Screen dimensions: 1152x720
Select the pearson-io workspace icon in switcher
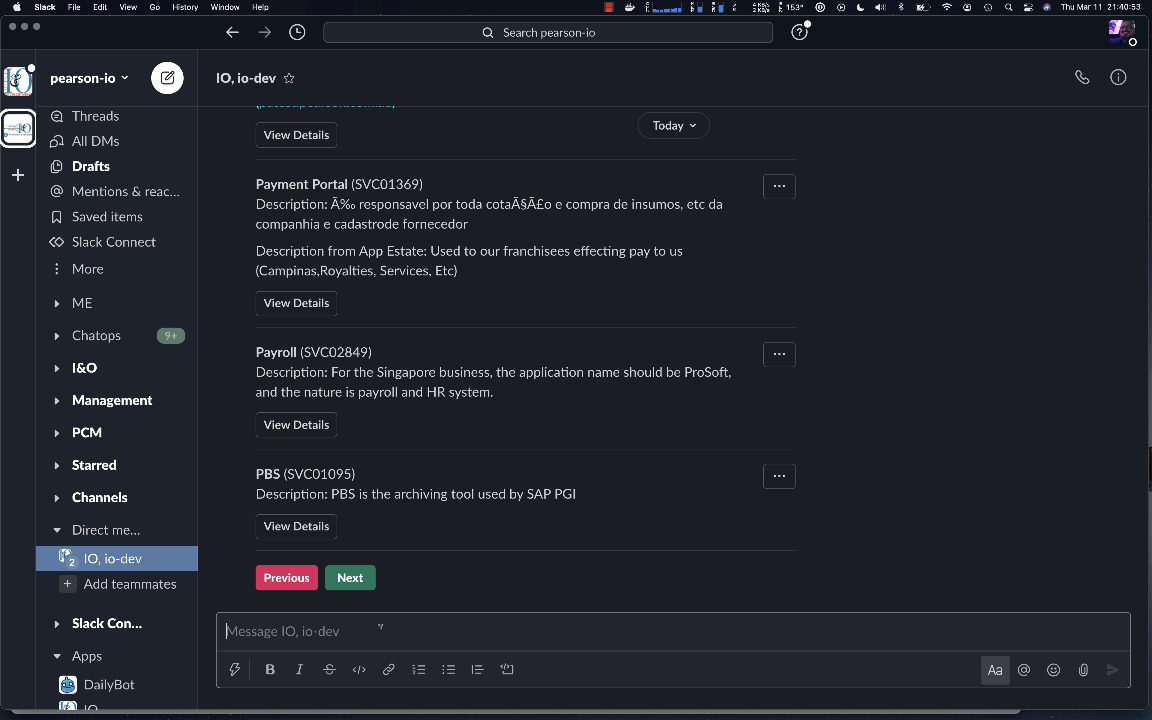pyautogui.click(x=18, y=129)
